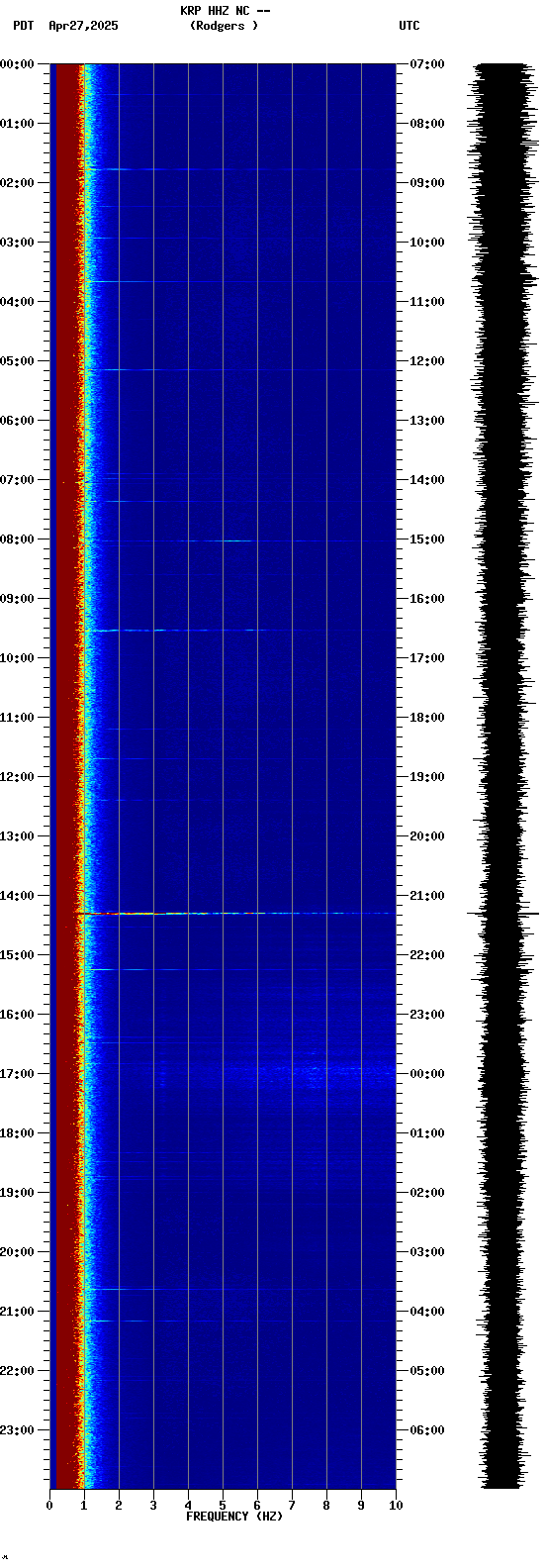
Task: Select the PDT time tick '21:00'
Action: pyautogui.click(x=17, y=1312)
